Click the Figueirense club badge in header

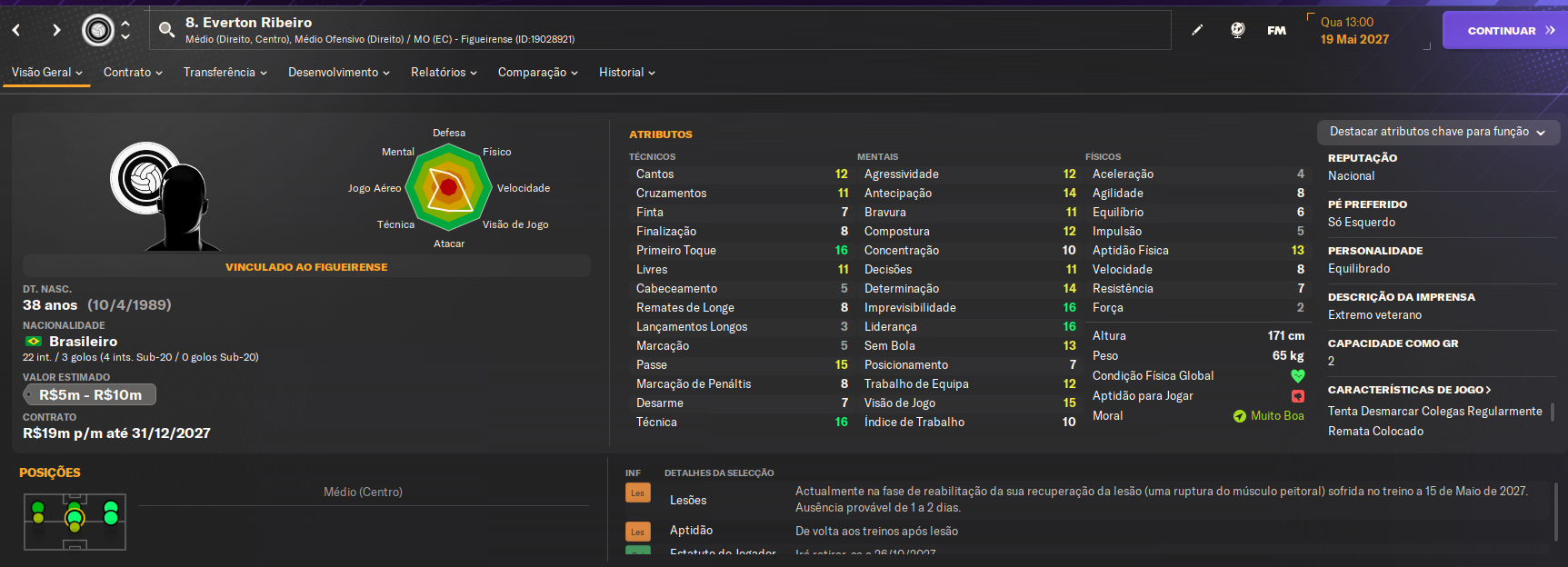pyautogui.click(x=98, y=30)
